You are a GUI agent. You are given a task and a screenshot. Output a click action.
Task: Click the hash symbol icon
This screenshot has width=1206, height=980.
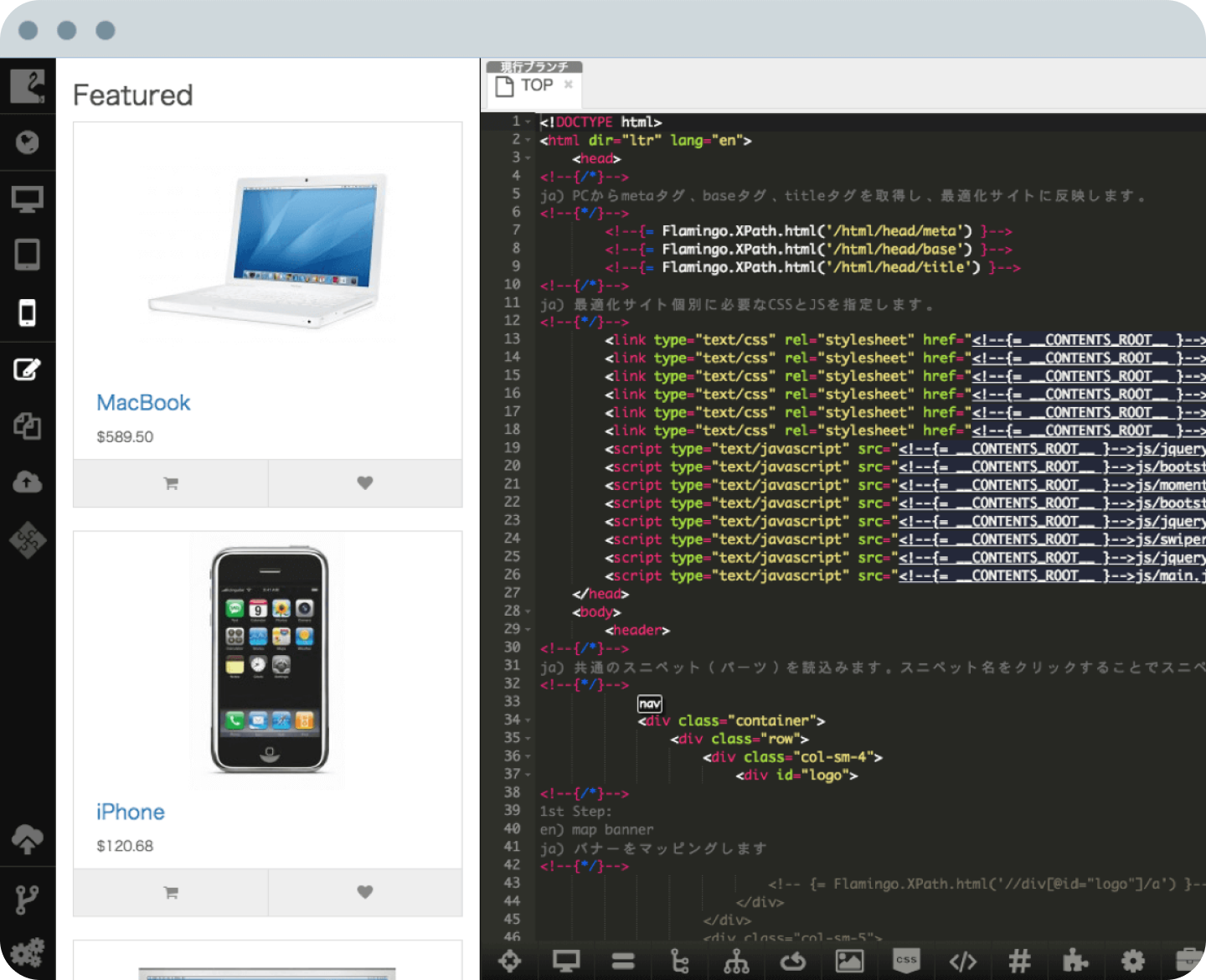tap(1019, 961)
